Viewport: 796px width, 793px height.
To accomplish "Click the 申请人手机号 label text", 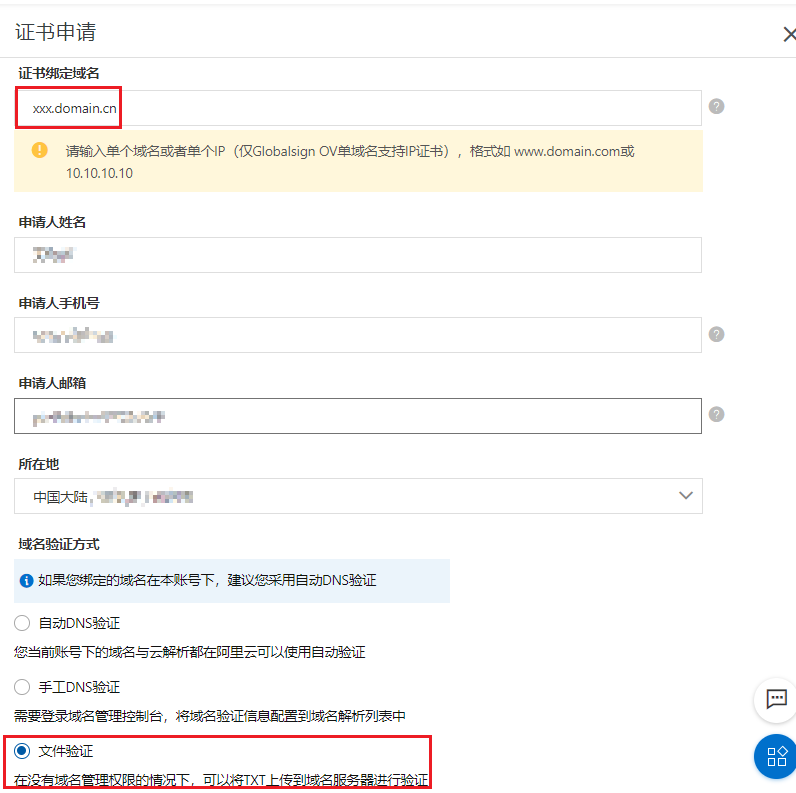I will [59, 303].
